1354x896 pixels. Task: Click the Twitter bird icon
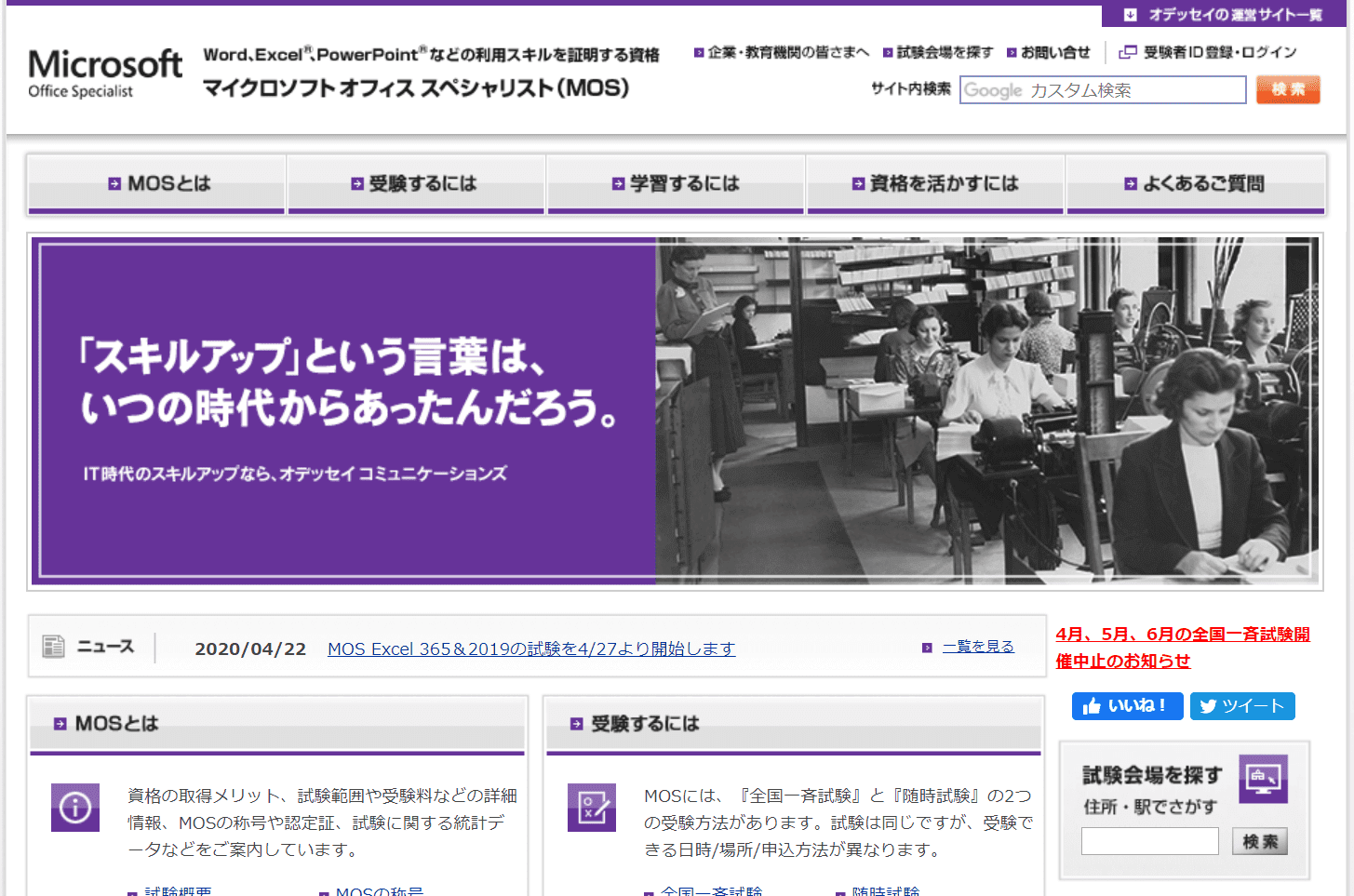click(x=1208, y=706)
